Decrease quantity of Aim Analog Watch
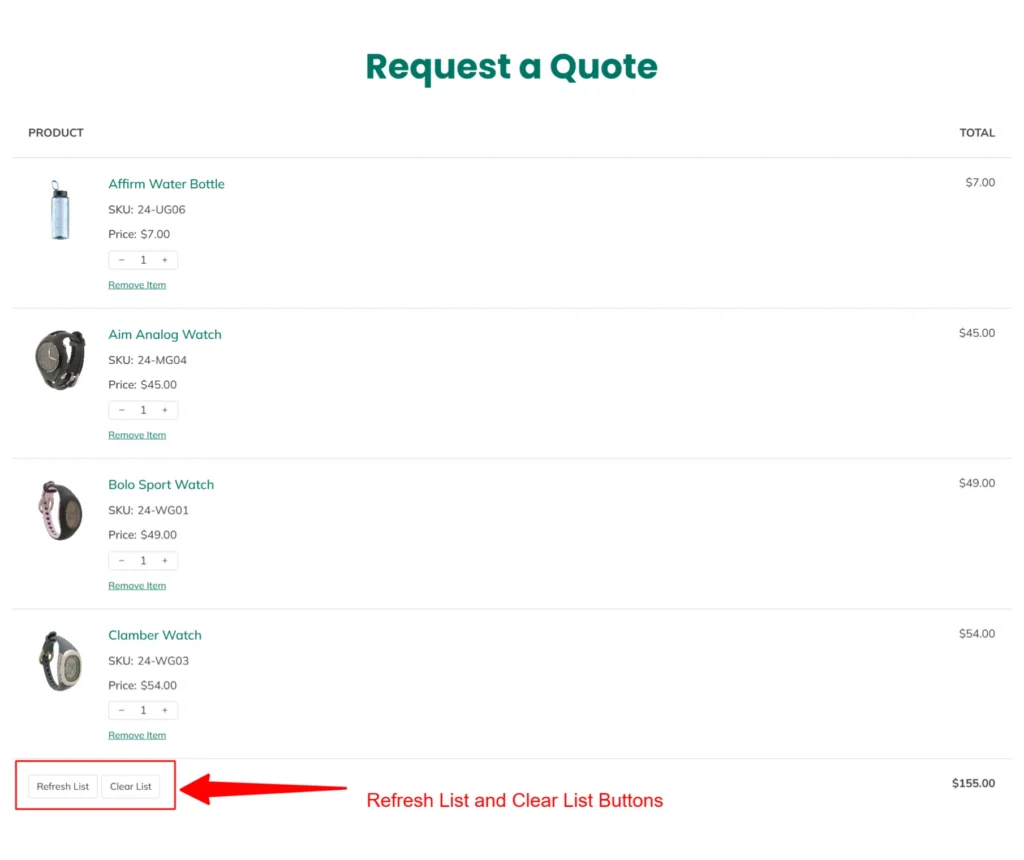Viewport: 1024px width, 860px height. click(121, 409)
